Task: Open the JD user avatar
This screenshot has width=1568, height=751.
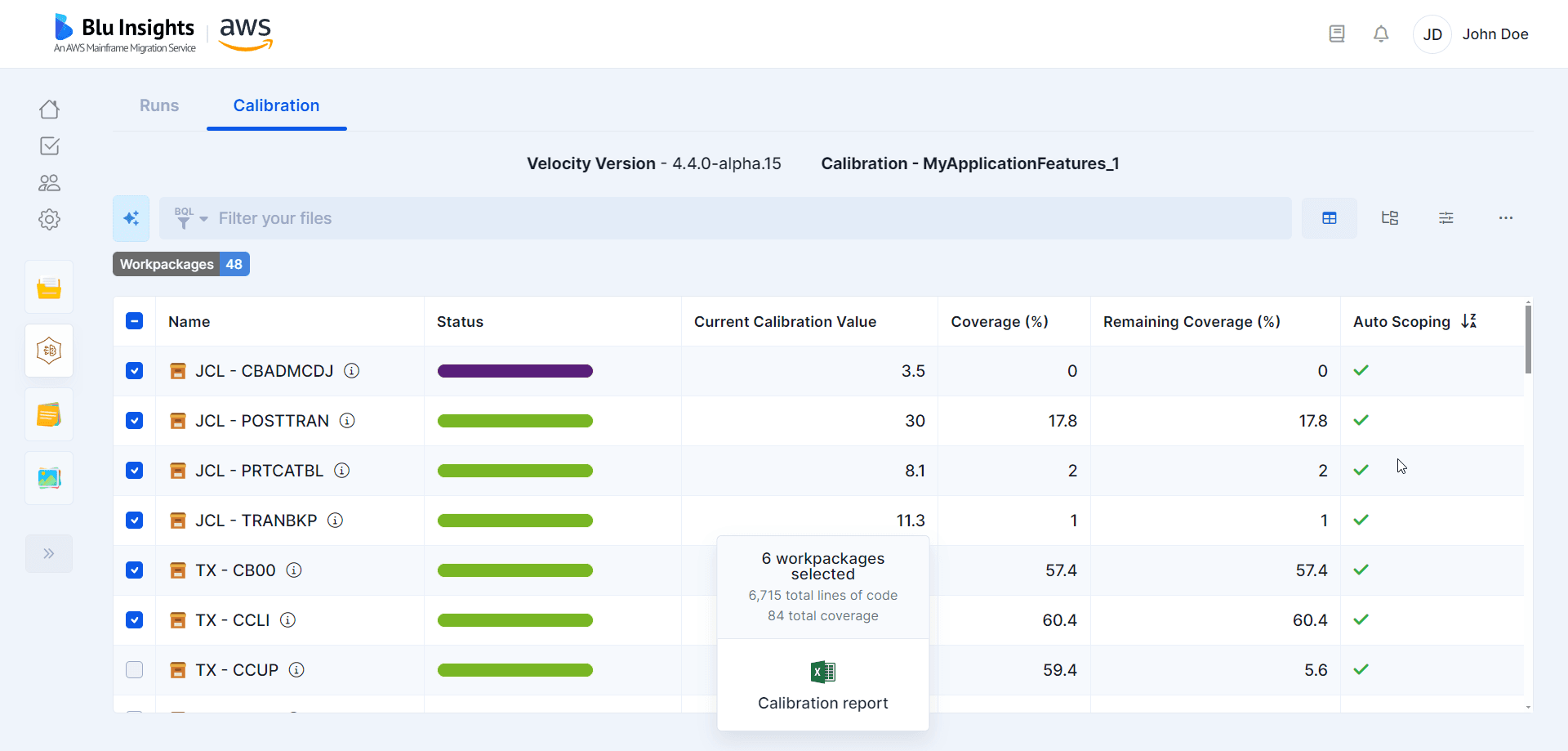Action: (x=1432, y=34)
